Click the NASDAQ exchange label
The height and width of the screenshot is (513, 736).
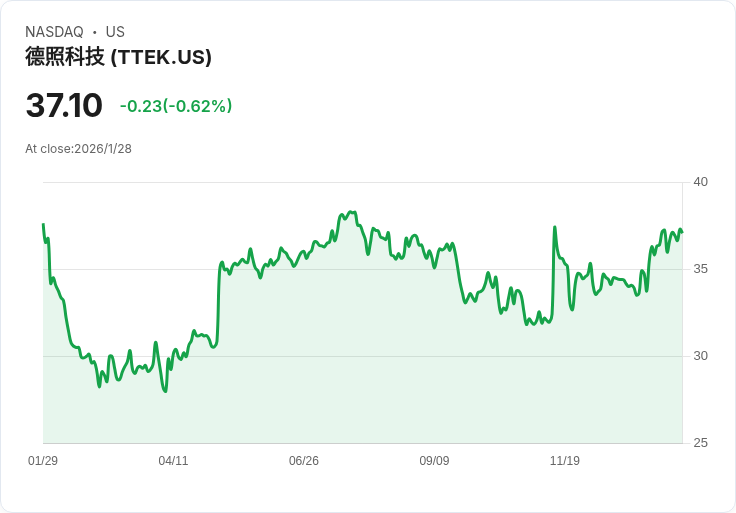point(54,32)
